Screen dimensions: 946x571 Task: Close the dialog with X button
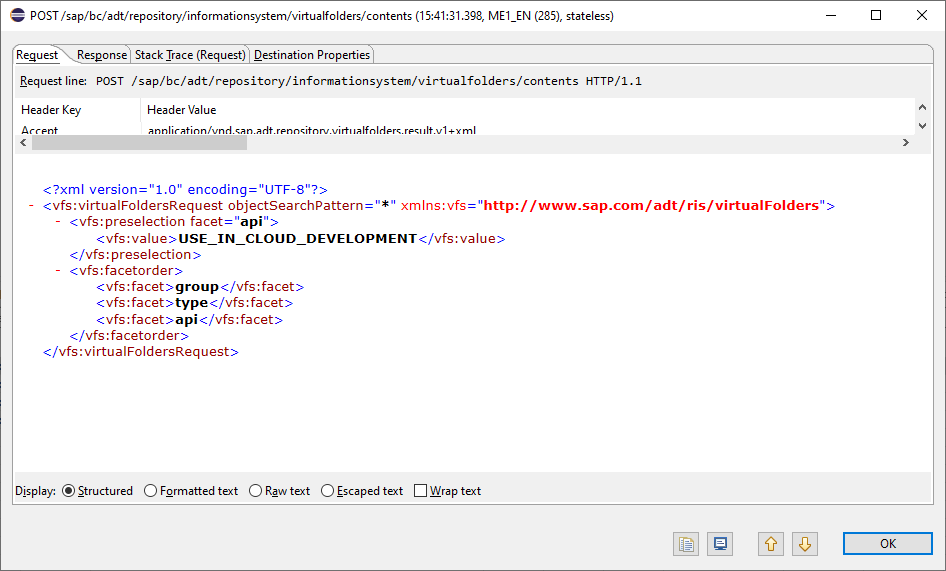(x=922, y=15)
